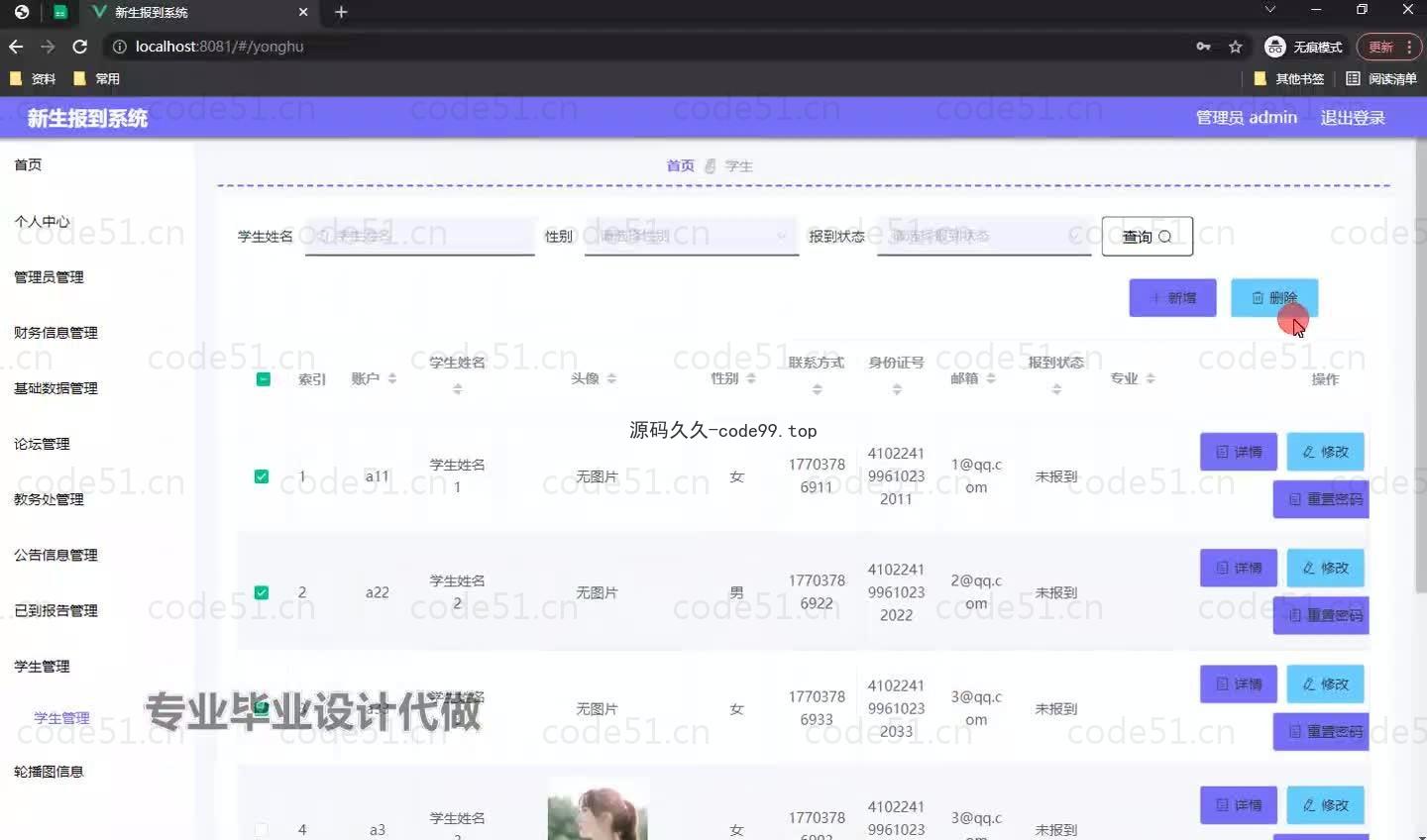Open the 性别 filter dropdown

pos(692,236)
